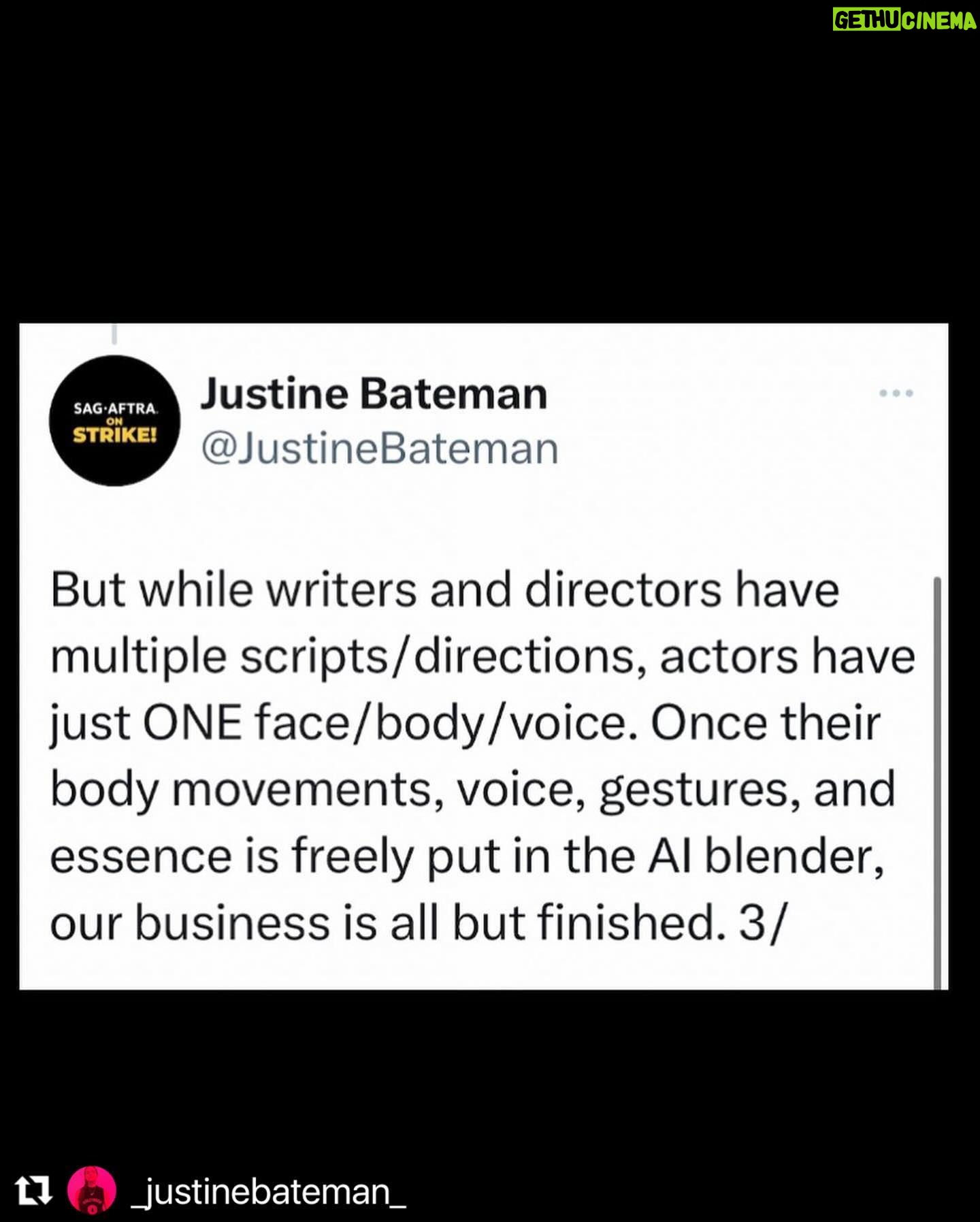Open the three-dot more options menu
Viewport: 980px width, 1222px height.
tap(896, 393)
